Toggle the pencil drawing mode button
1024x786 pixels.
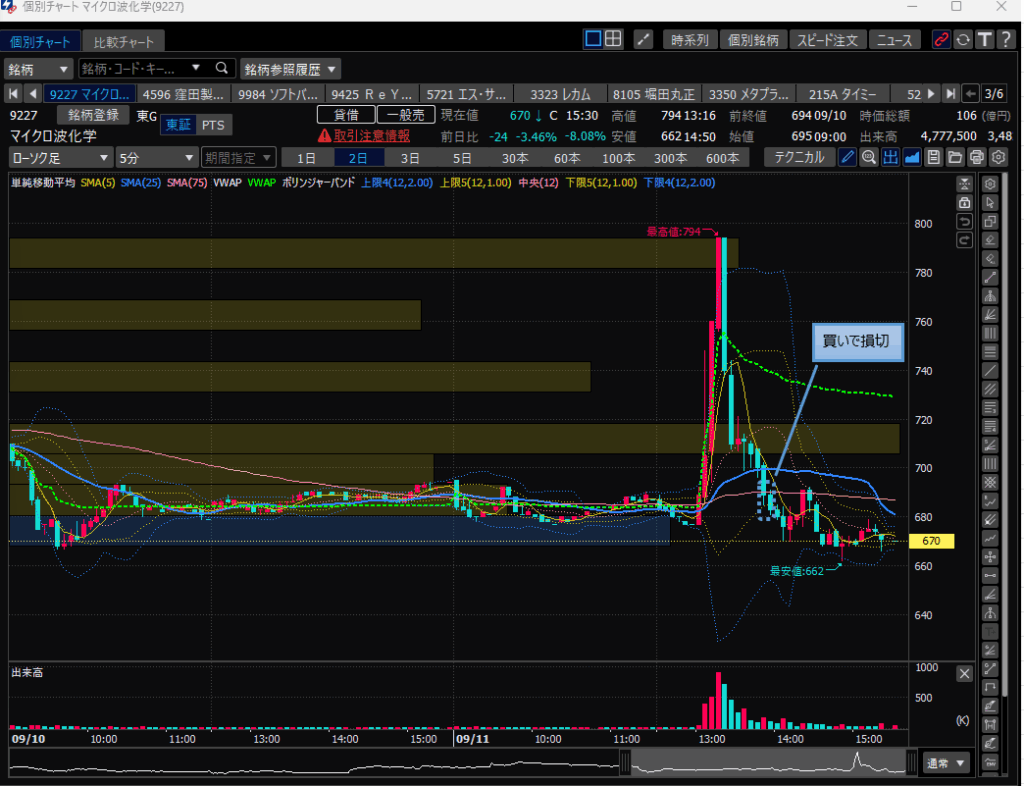pyautogui.click(x=847, y=157)
